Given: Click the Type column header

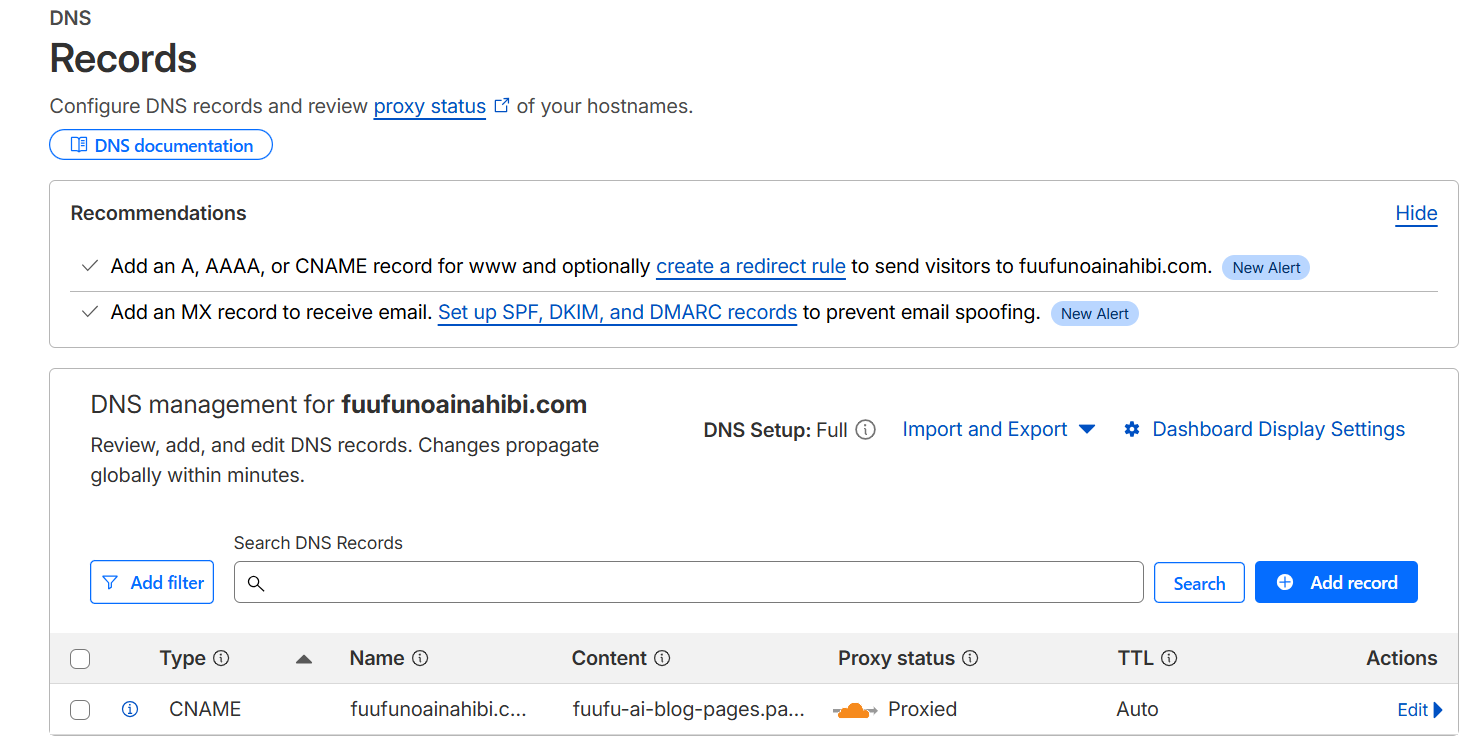Looking at the screenshot, I should point(182,658).
